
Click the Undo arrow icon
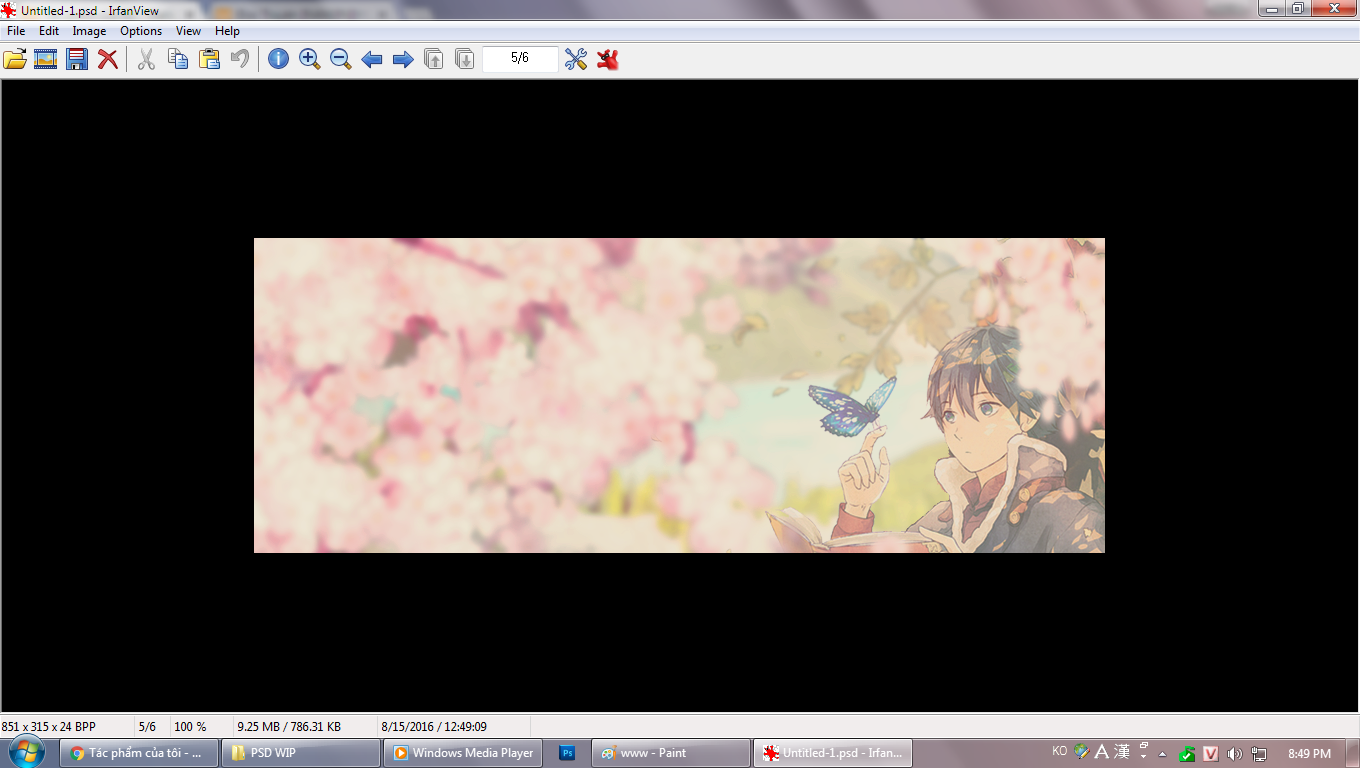(x=240, y=59)
